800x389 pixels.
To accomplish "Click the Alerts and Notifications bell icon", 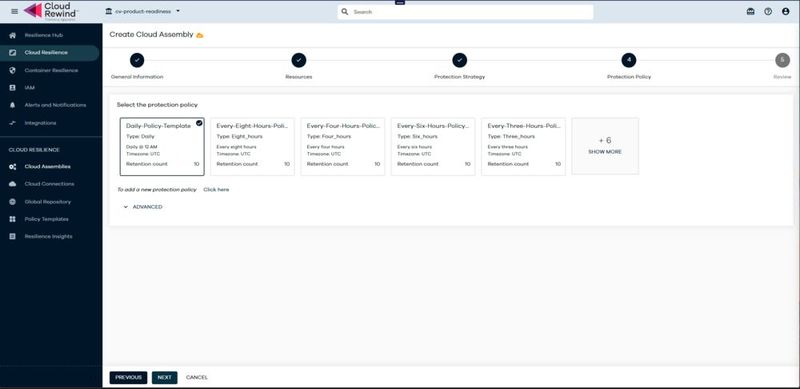I will (13, 105).
